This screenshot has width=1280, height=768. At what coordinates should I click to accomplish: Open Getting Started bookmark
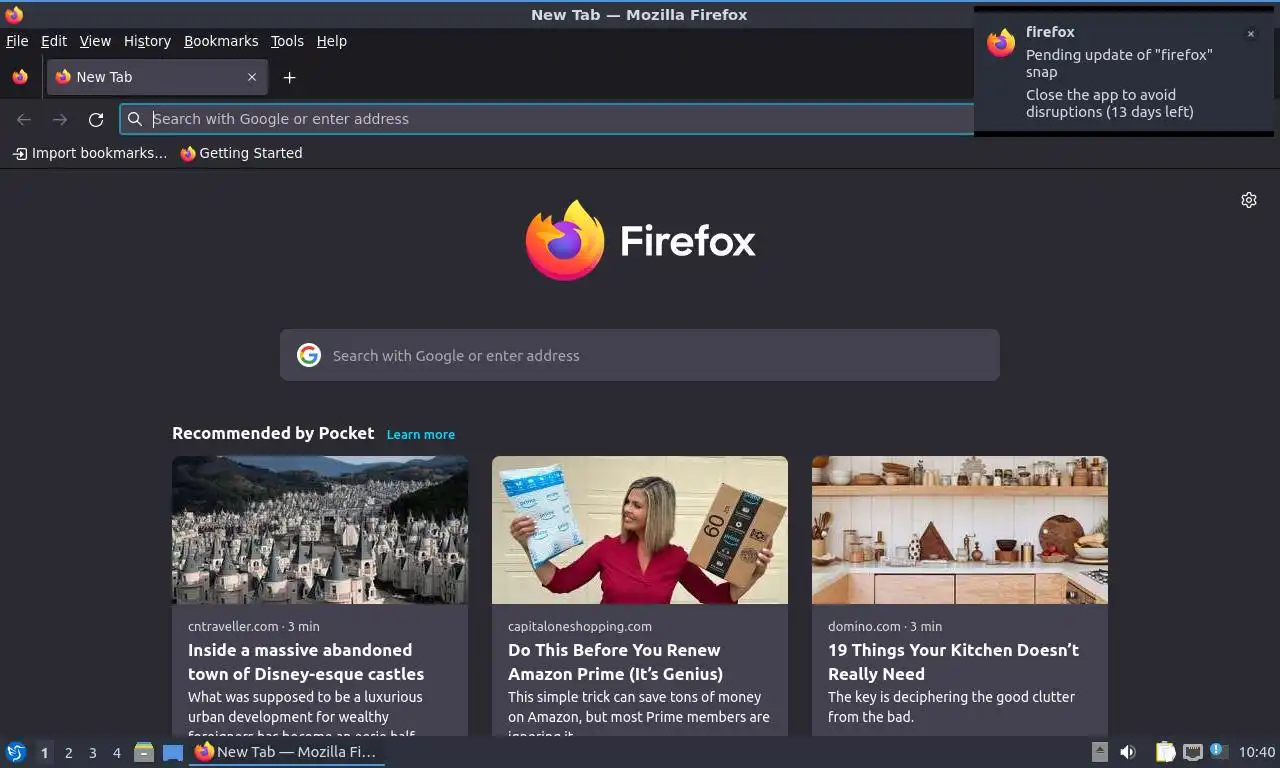pos(241,153)
